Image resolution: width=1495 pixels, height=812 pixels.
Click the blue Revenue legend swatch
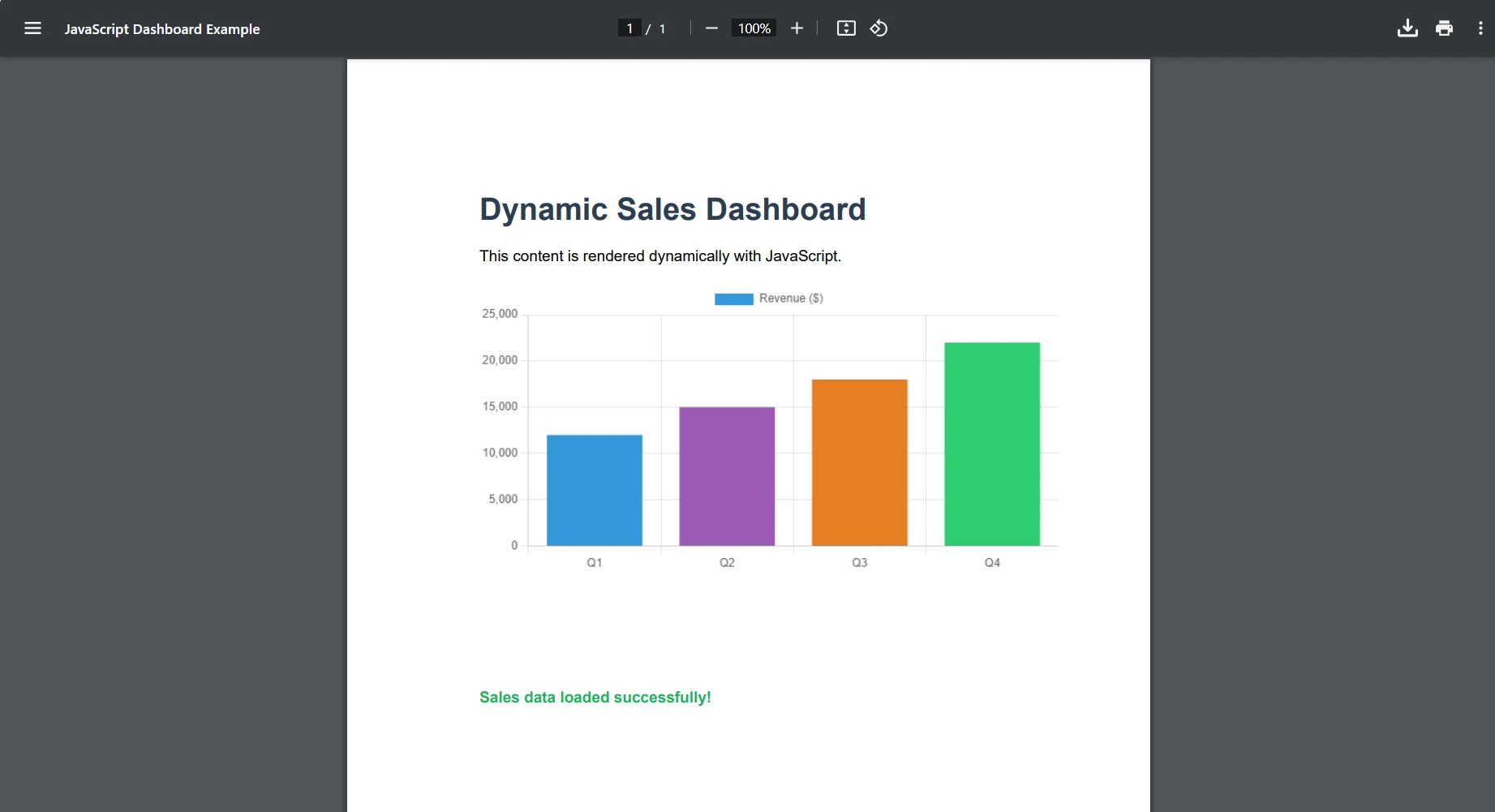pyautogui.click(x=733, y=299)
